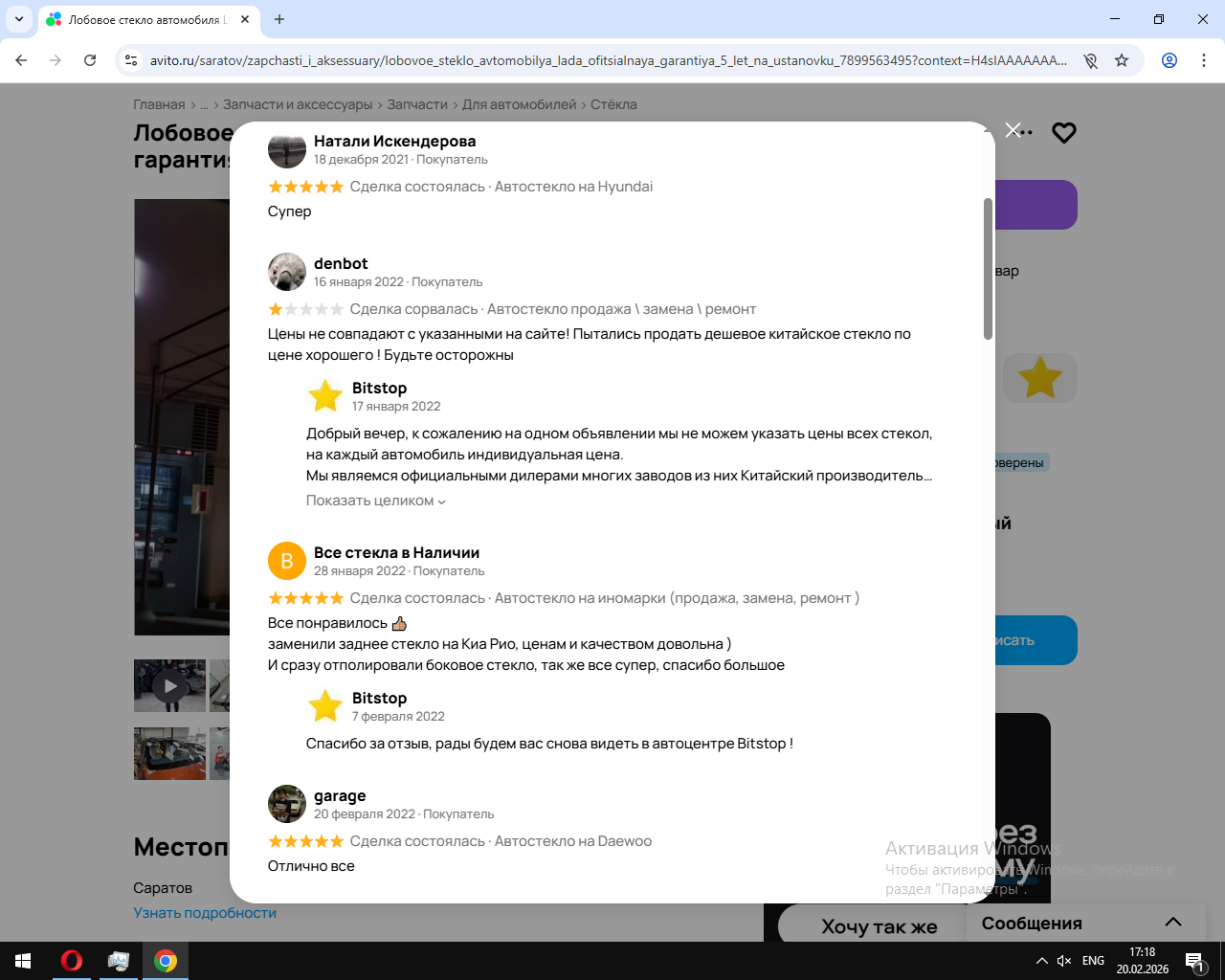
Task: Open the garage user's avatar
Action: pyautogui.click(x=287, y=804)
